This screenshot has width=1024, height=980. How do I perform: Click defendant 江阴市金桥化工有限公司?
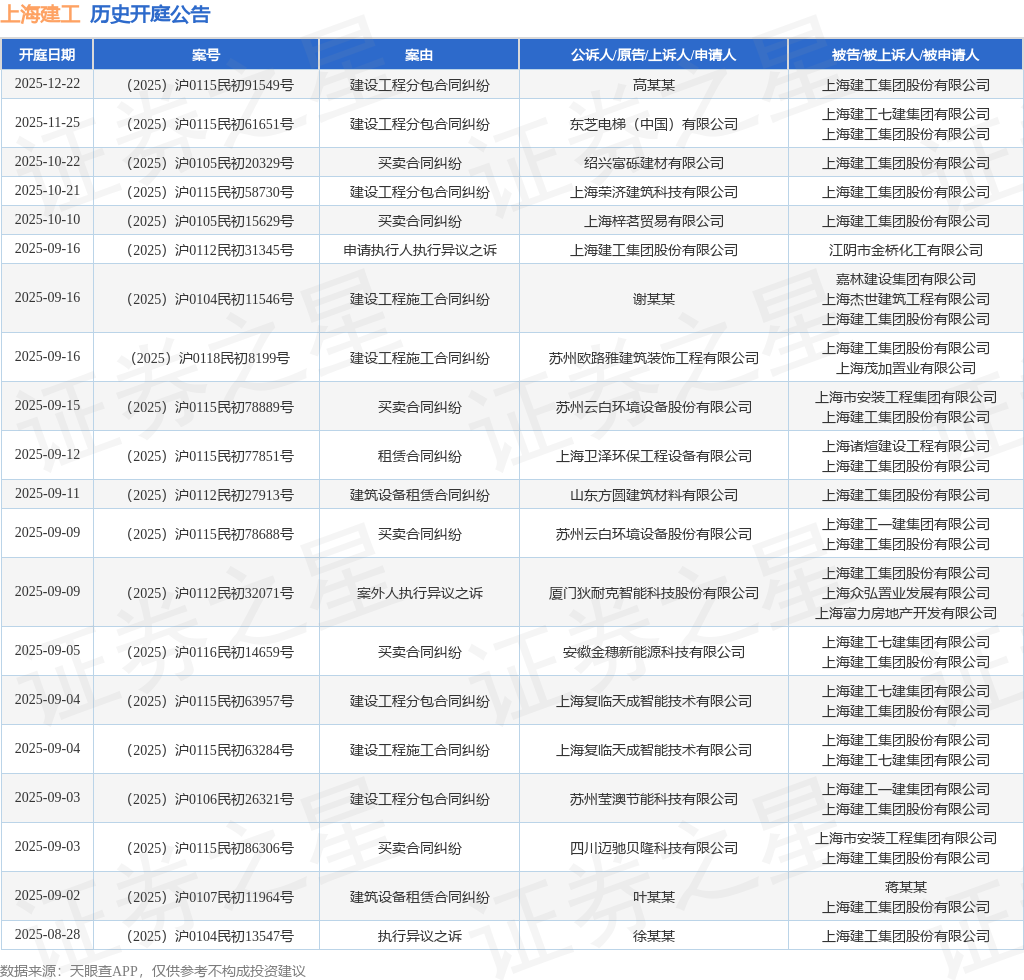[906, 250]
